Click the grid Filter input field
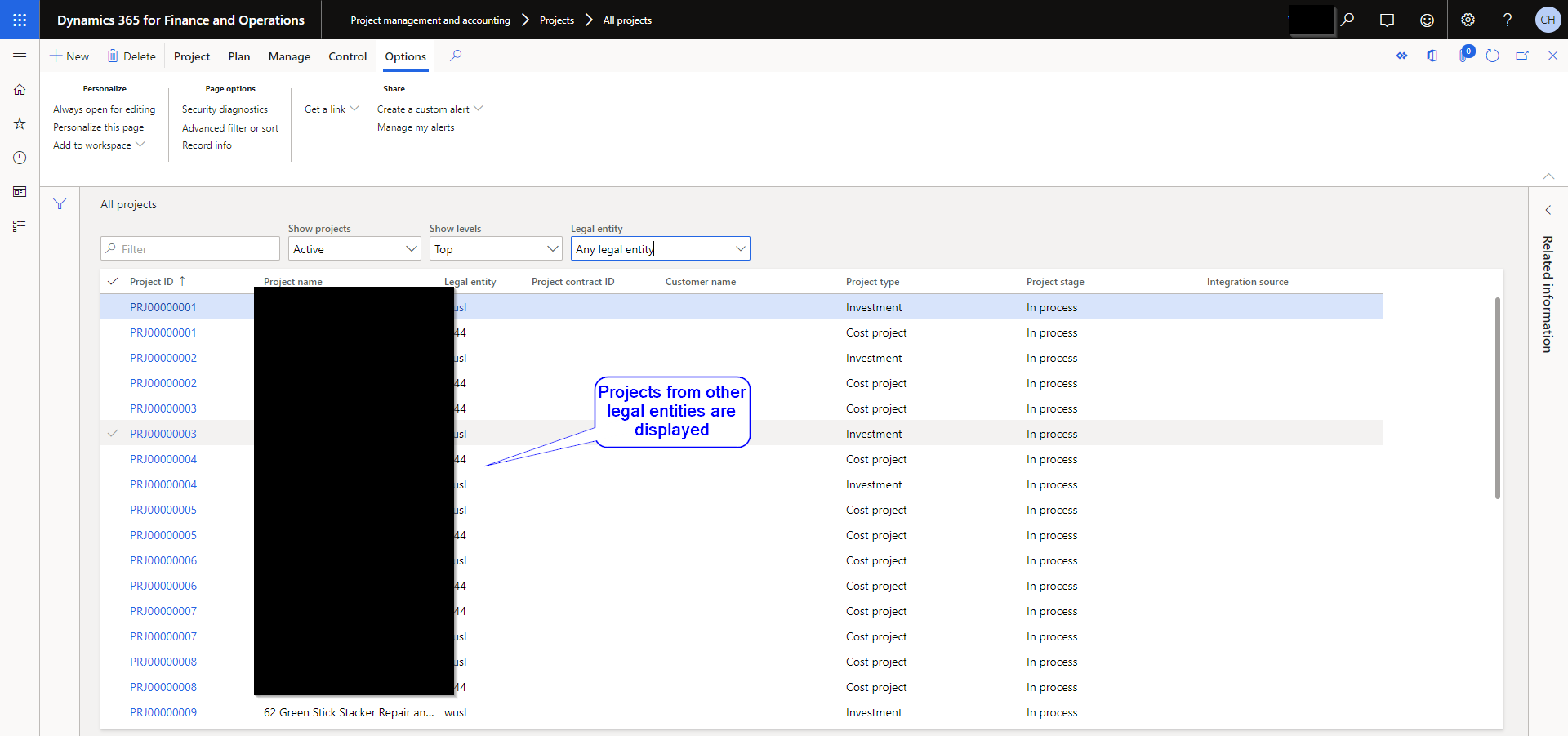The image size is (1568, 736). click(190, 249)
